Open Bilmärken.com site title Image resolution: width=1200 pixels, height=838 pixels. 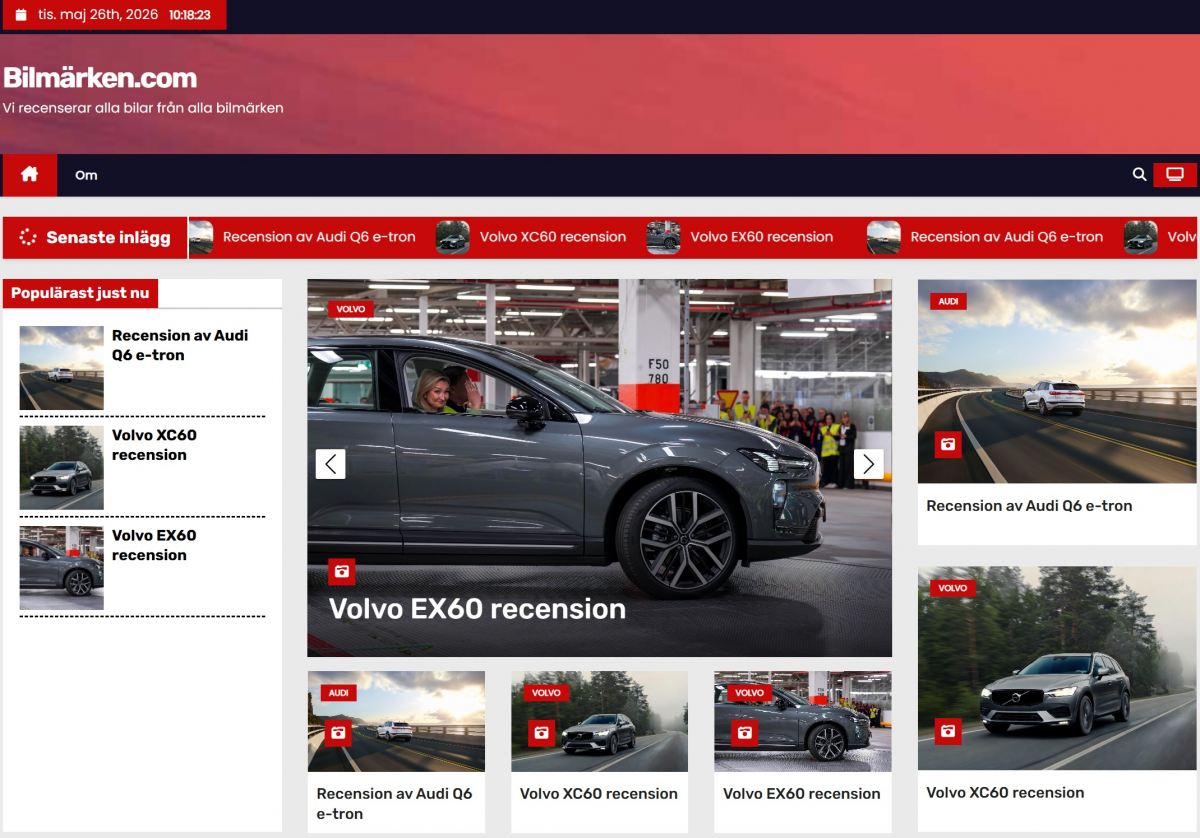coord(100,78)
